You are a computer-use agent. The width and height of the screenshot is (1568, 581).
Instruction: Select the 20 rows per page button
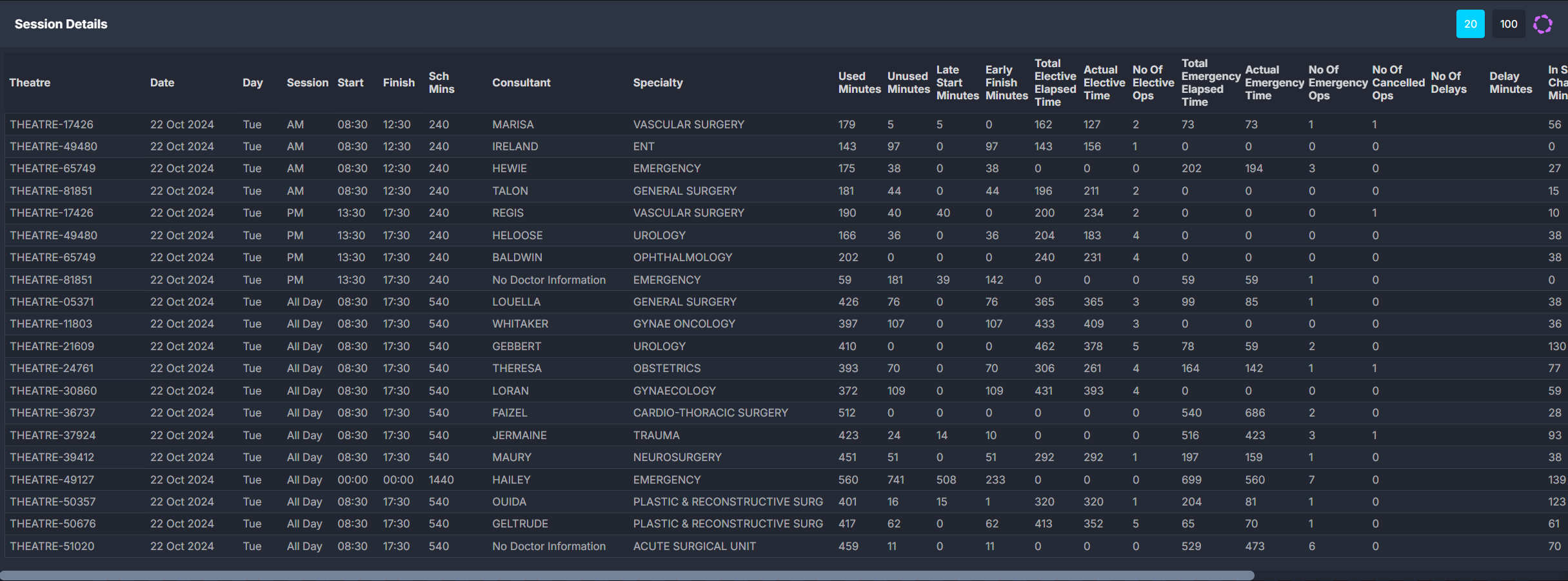(1470, 25)
